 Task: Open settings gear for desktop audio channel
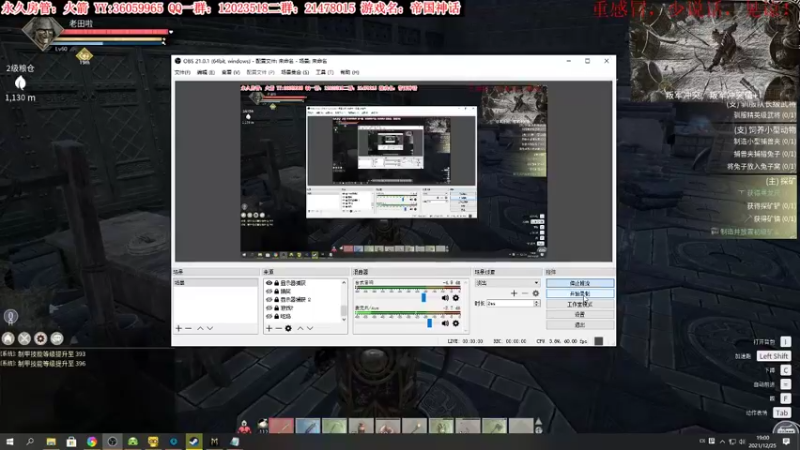[x=456, y=297]
